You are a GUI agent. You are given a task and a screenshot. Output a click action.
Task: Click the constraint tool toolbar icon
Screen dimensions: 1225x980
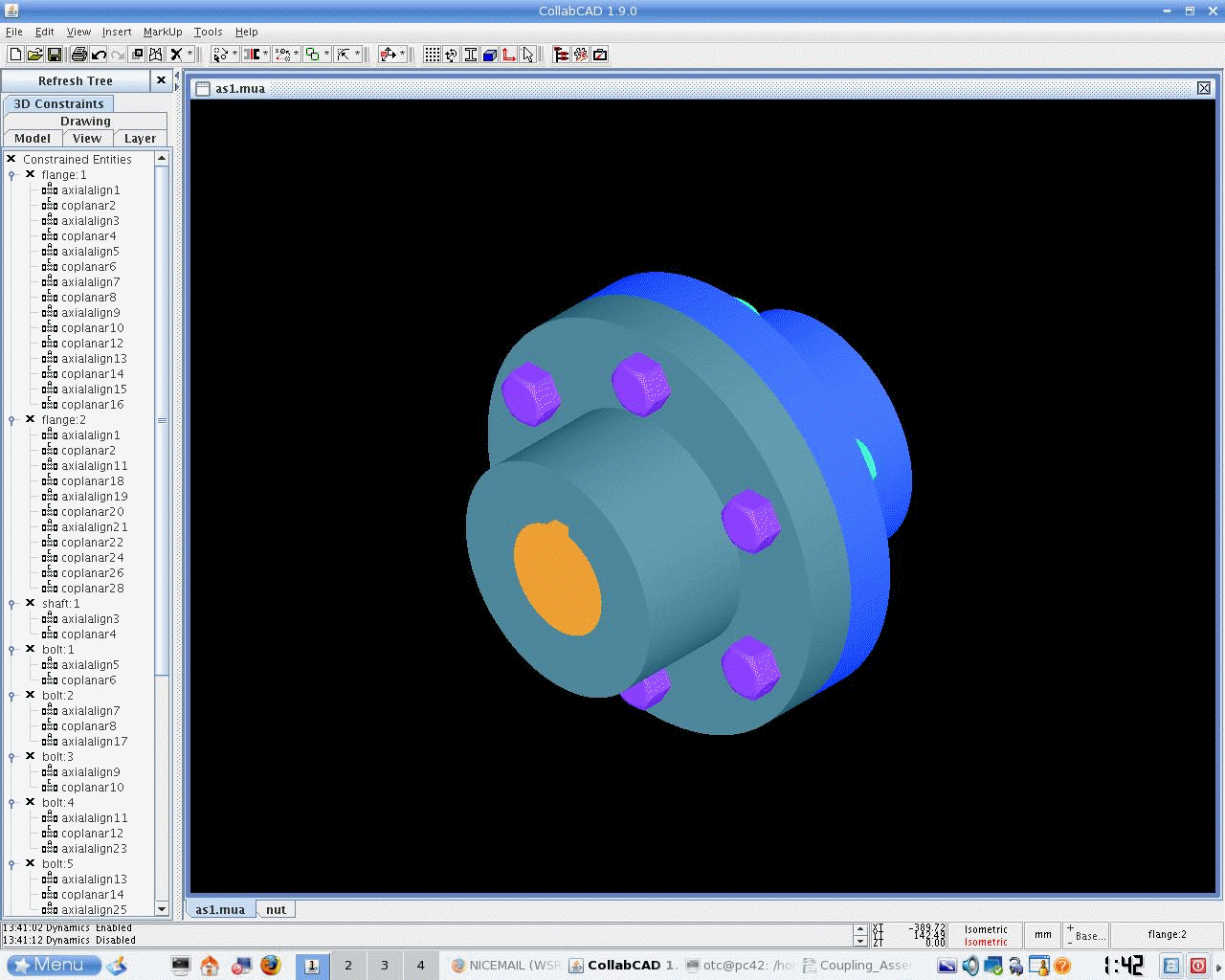tap(252, 55)
